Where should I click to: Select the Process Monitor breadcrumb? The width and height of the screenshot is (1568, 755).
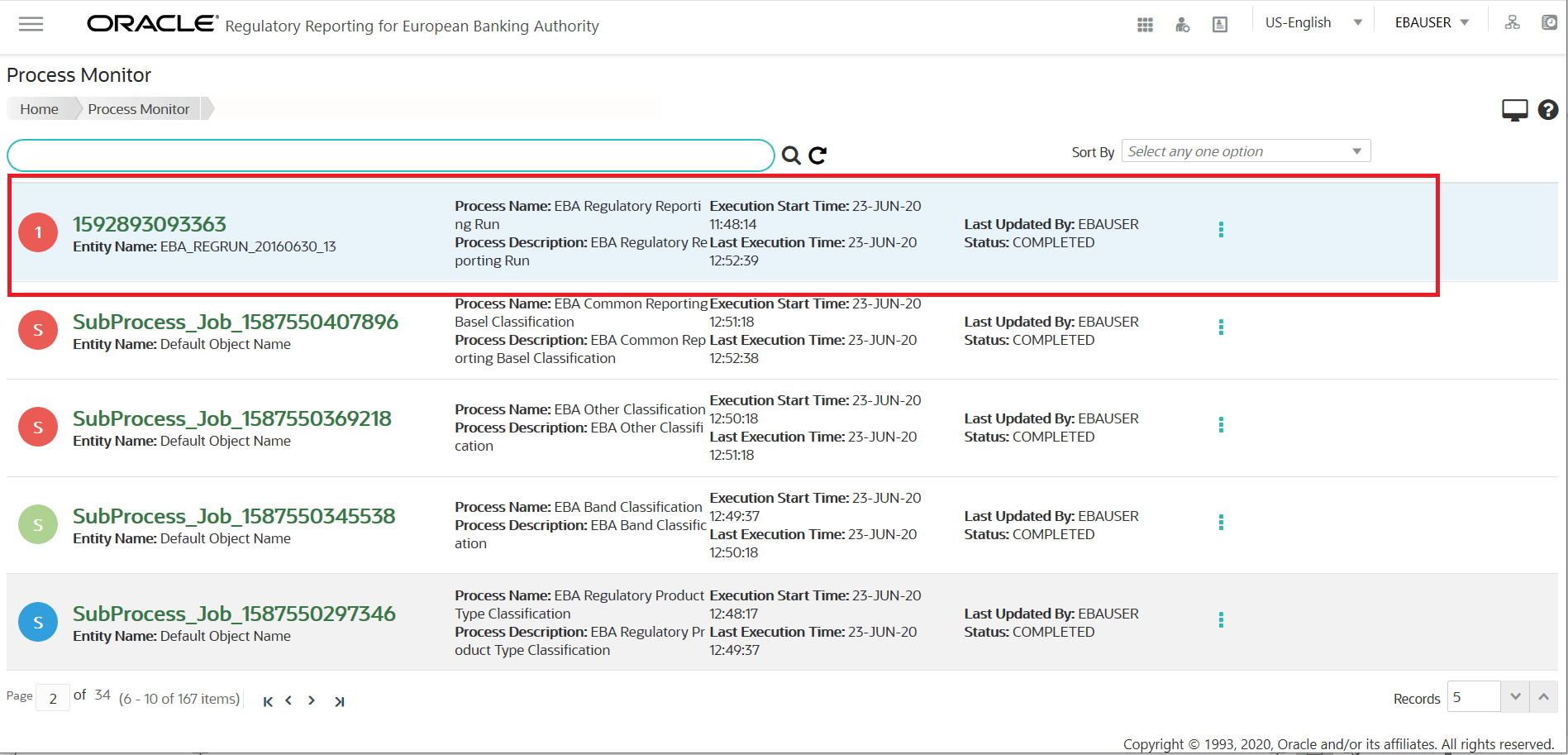[138, 108]
